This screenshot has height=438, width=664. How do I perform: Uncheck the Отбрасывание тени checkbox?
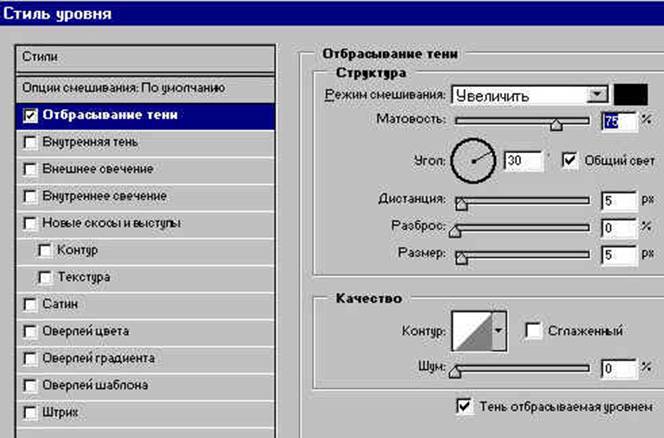click(30, 115)
